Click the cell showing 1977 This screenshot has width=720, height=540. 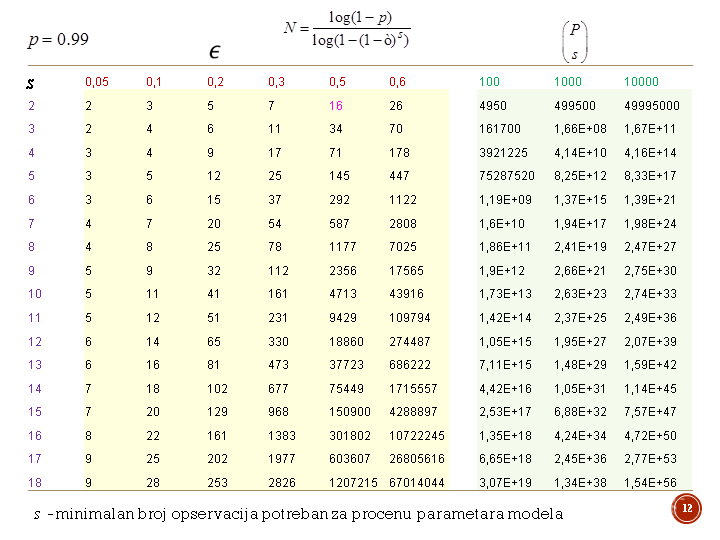click(x=282, y=459)
